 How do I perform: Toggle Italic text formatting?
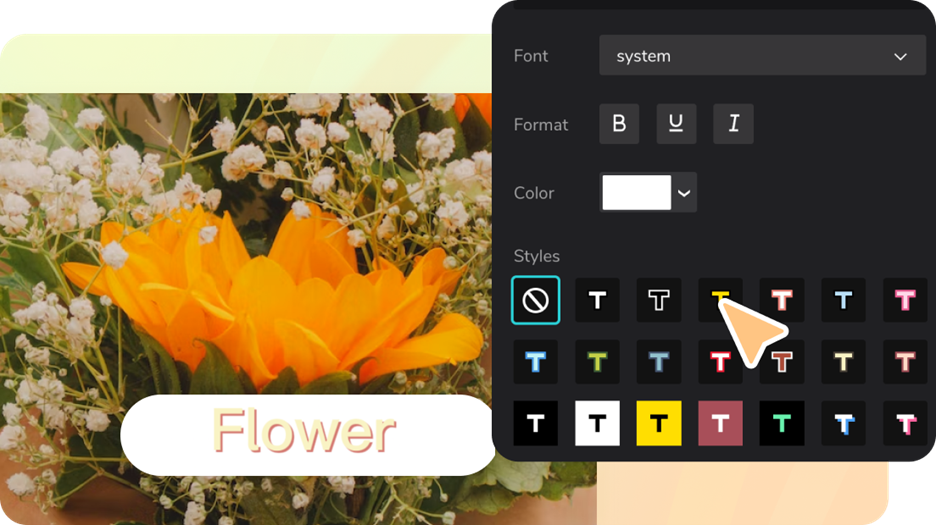(733, 124)
